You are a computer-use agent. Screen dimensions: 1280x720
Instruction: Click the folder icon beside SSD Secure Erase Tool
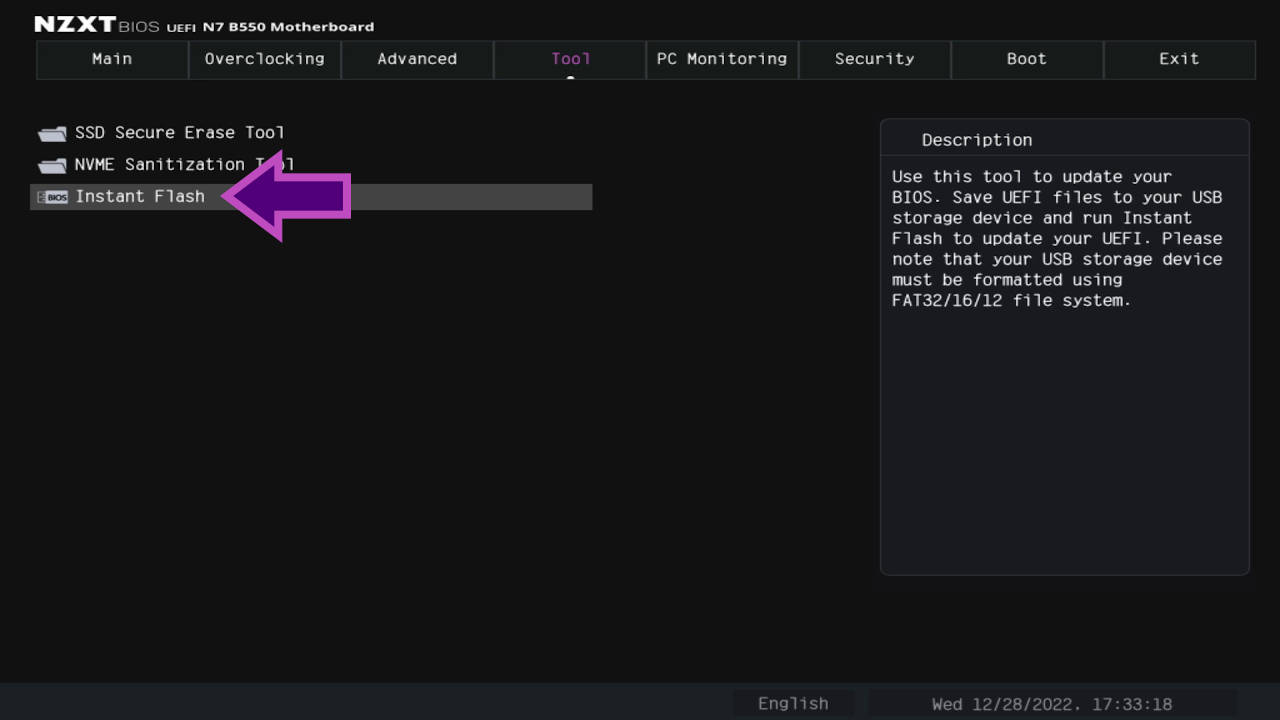click(x=51, y=132)
